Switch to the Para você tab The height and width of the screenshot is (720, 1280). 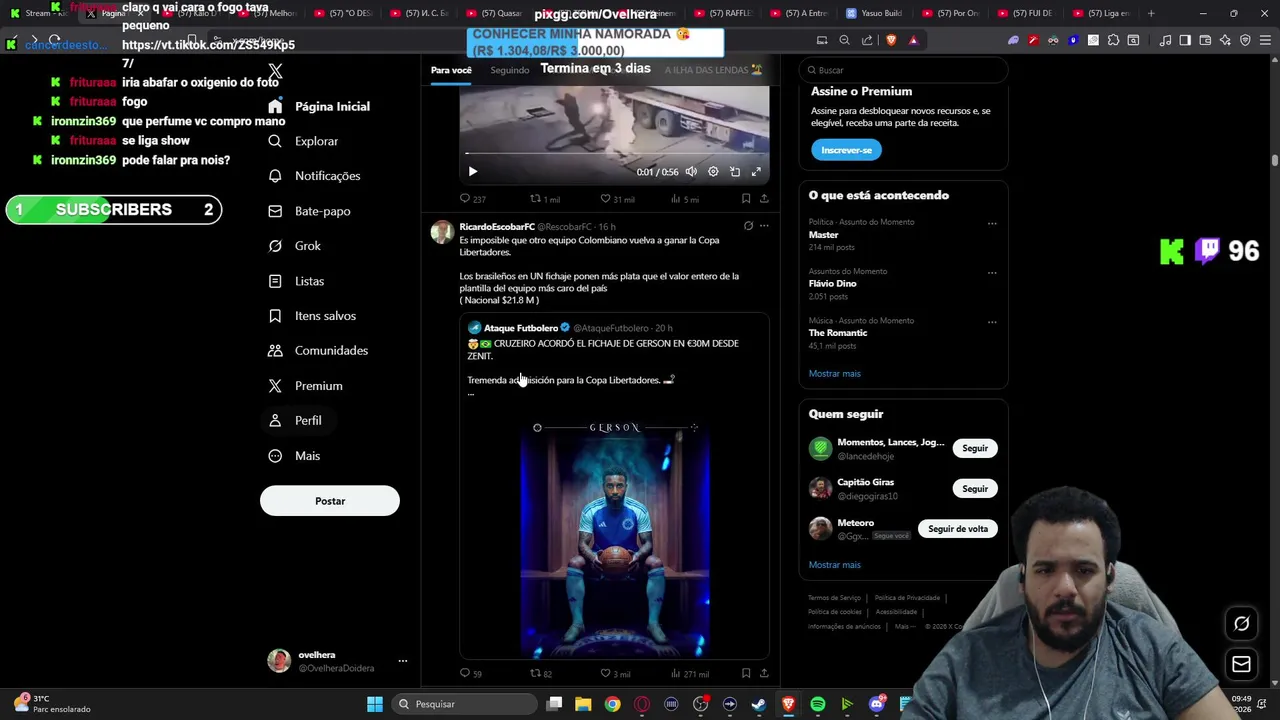(451, 70)
